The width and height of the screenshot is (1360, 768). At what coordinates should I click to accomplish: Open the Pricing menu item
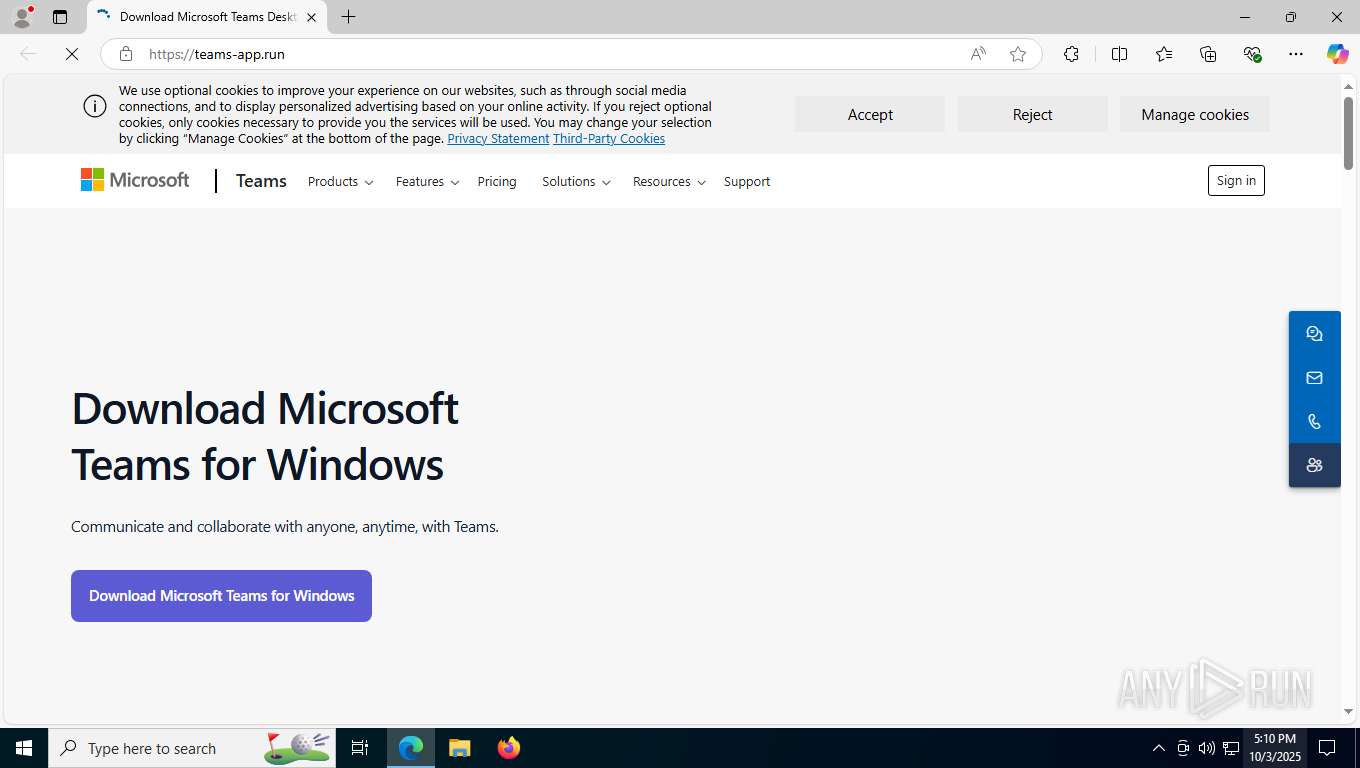coord(497,182)
